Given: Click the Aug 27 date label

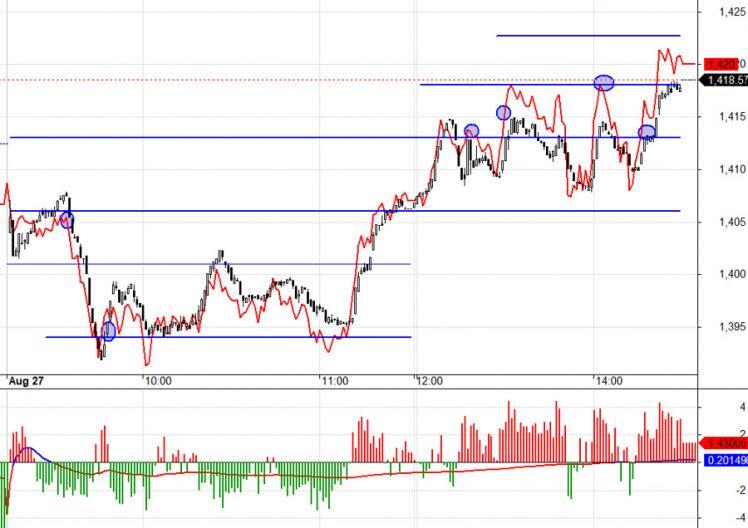Looking at the screenshot, I should pos(26,382).
